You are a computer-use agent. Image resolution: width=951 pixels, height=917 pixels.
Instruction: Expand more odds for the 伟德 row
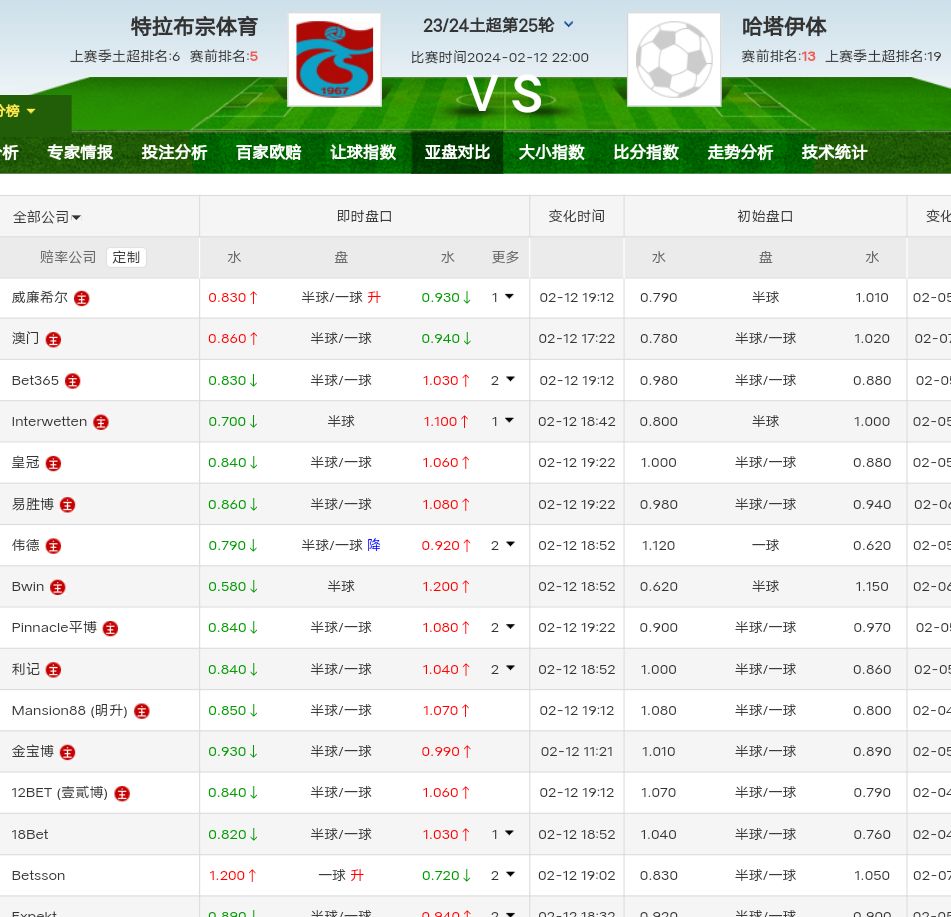(502, 545)
